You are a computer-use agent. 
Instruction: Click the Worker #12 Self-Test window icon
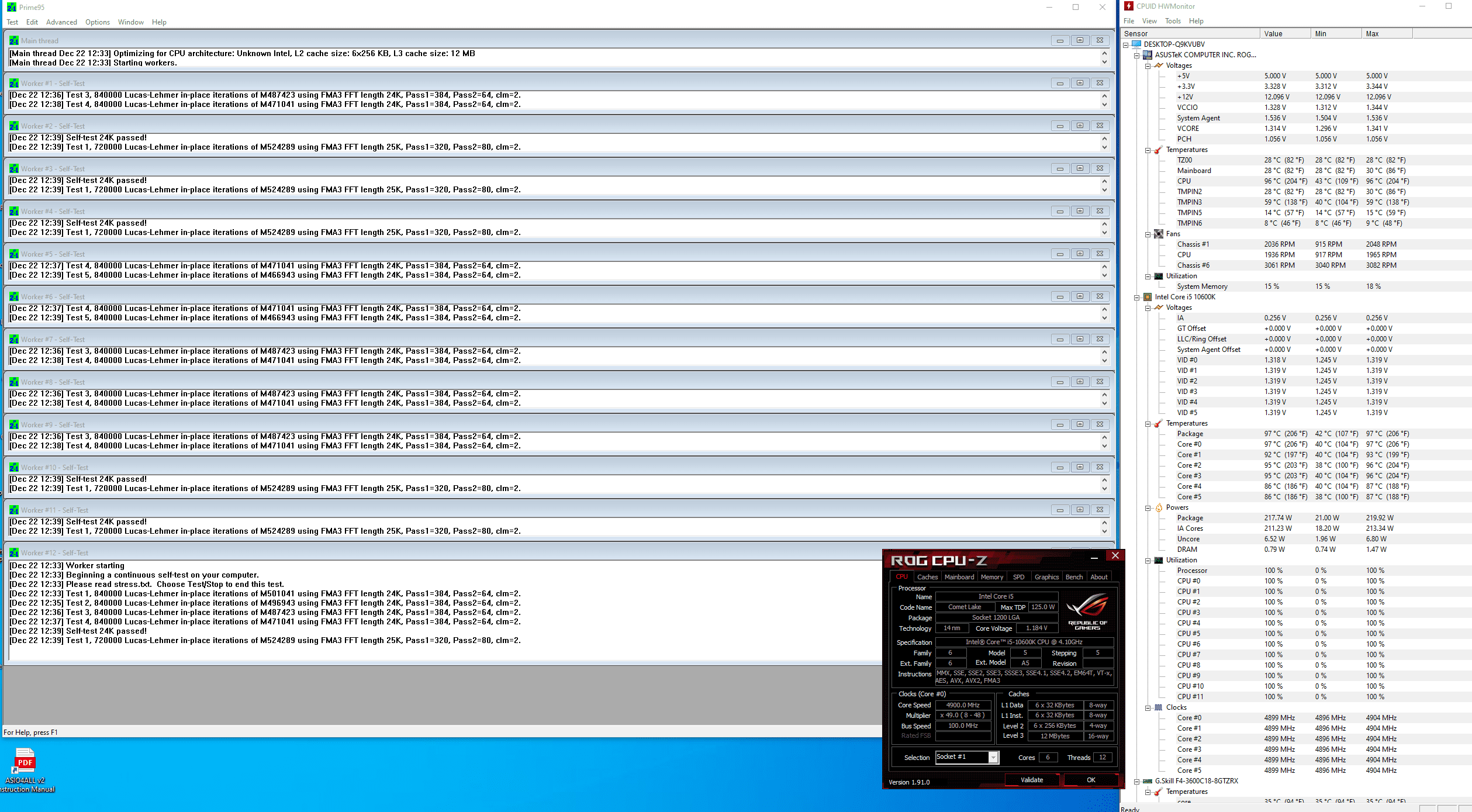14,552
